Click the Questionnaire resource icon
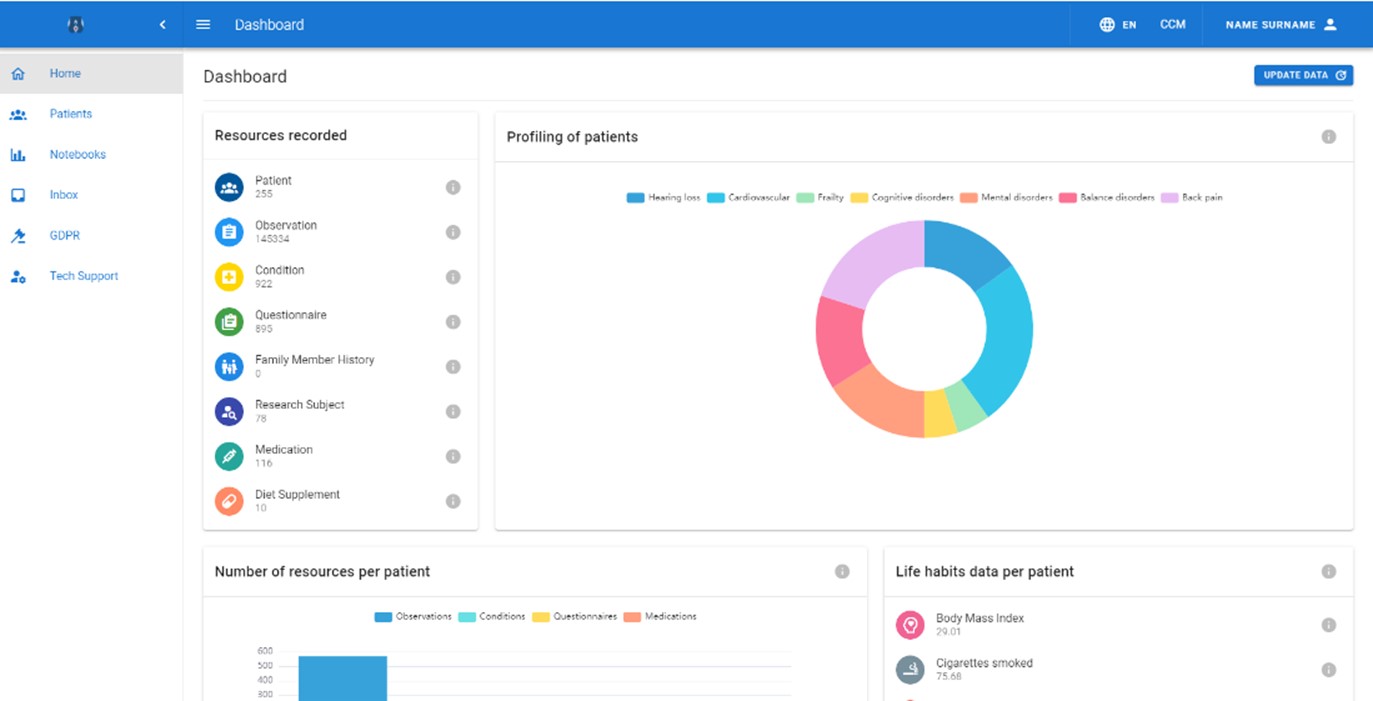The width and height of the screenshot is (1373, 701). (229, 322)
